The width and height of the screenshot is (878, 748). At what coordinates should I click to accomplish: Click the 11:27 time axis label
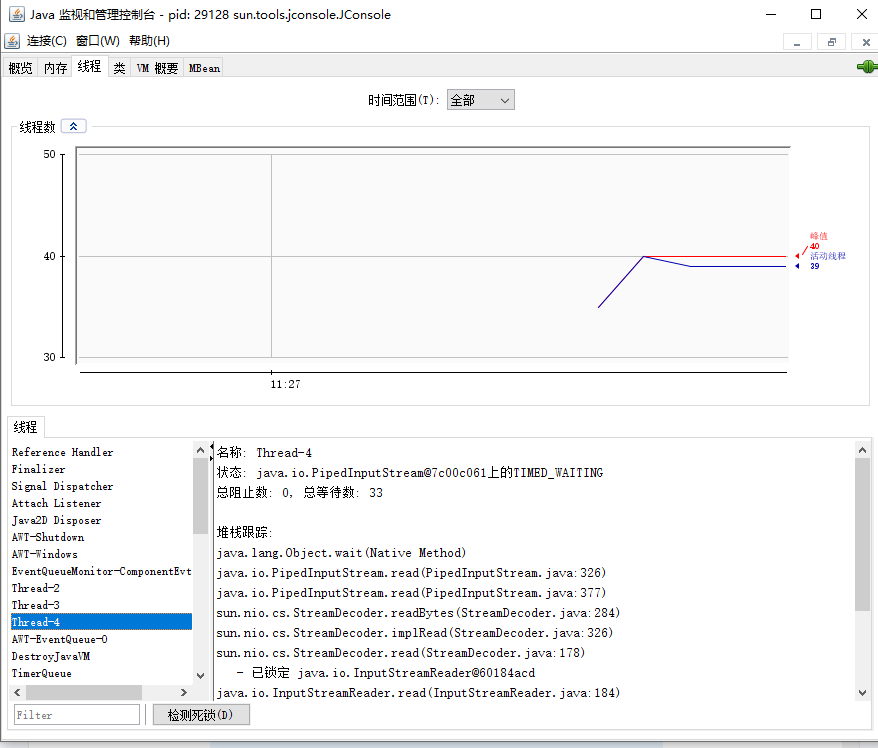286,384
